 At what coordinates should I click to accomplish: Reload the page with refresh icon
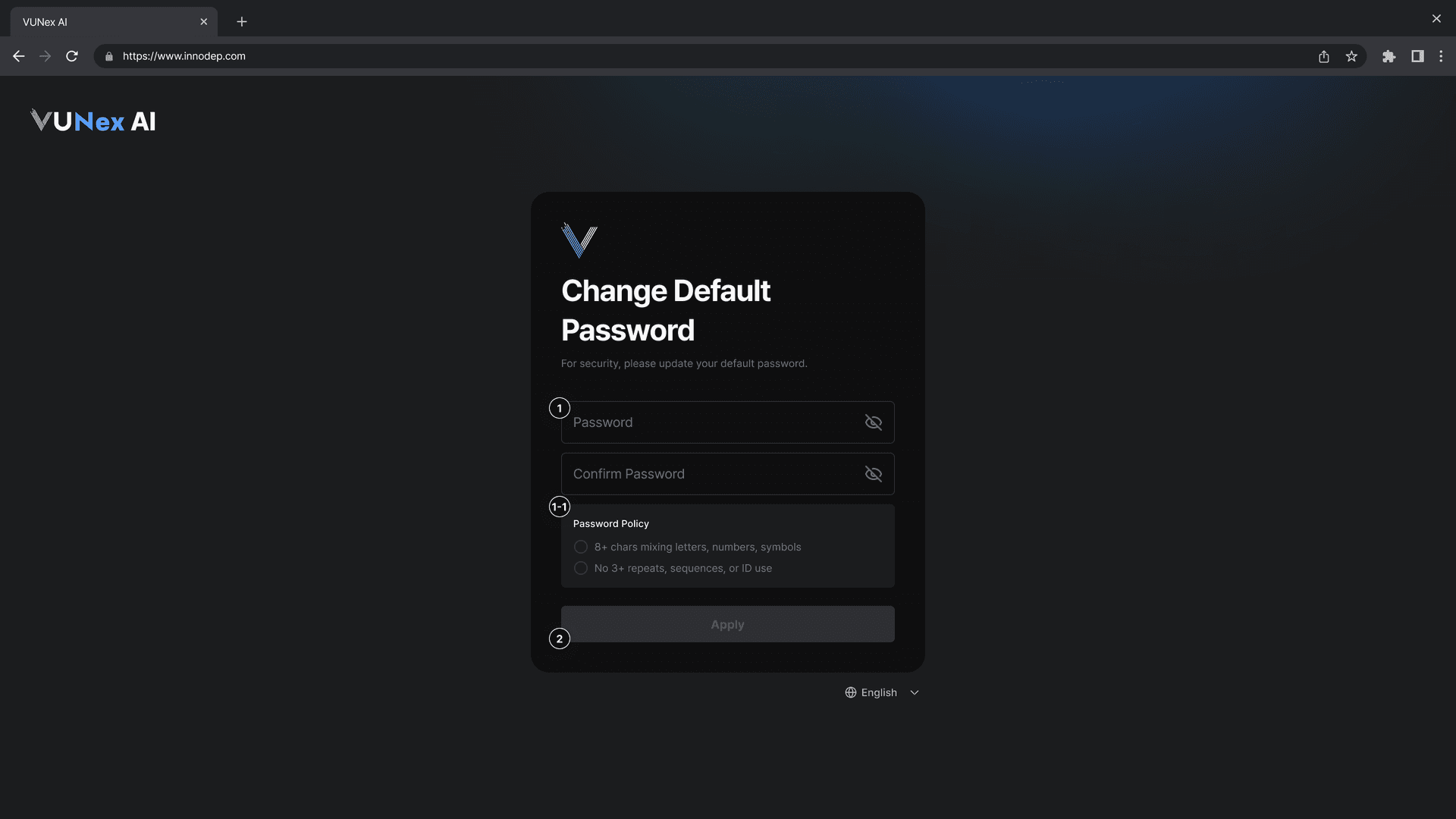[72, 56]
